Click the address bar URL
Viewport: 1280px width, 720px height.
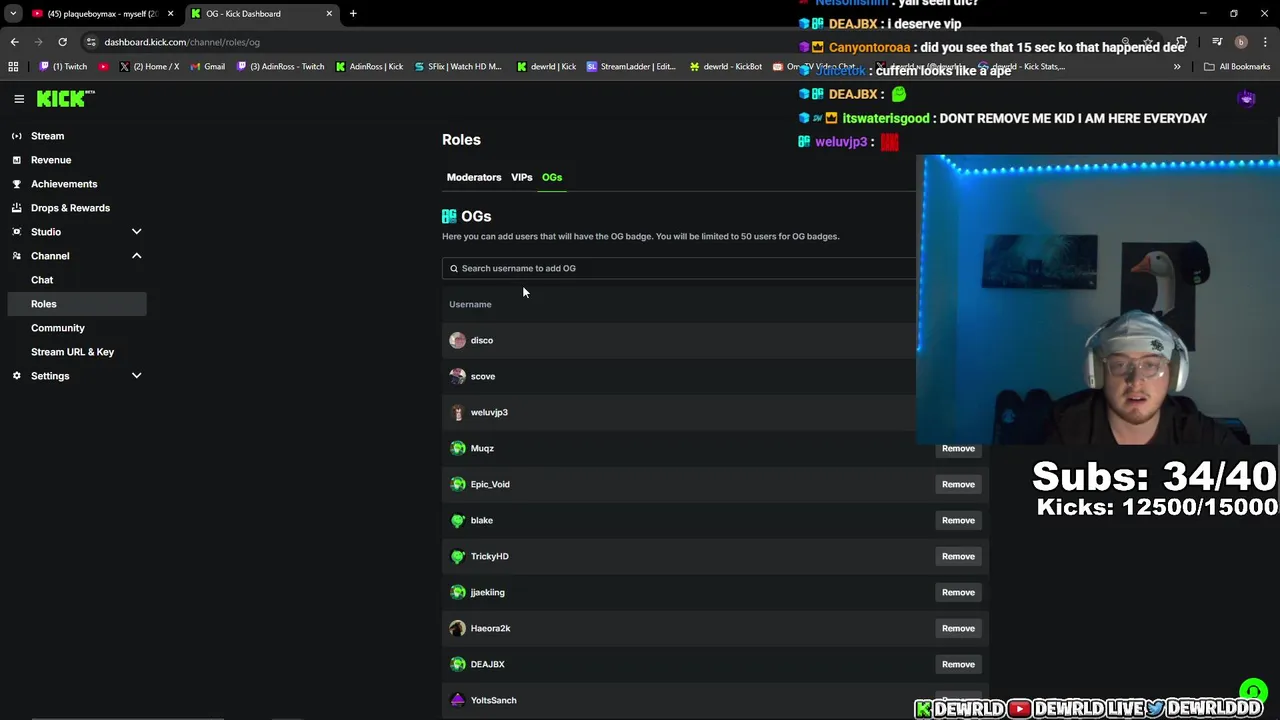coord(182,42)
